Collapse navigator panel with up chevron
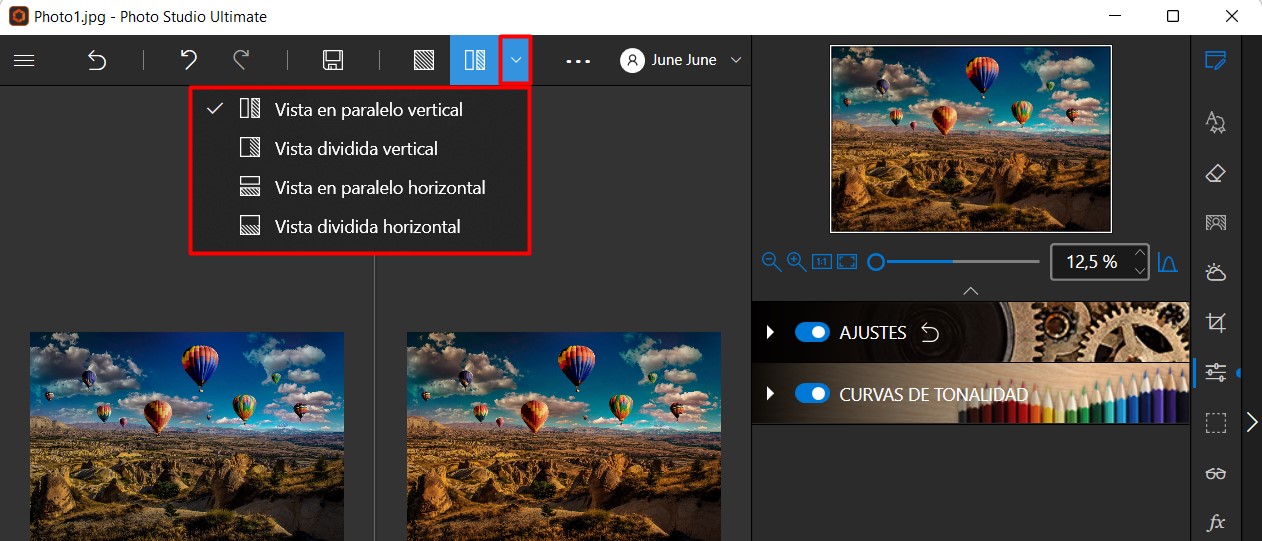 [970, 291]
